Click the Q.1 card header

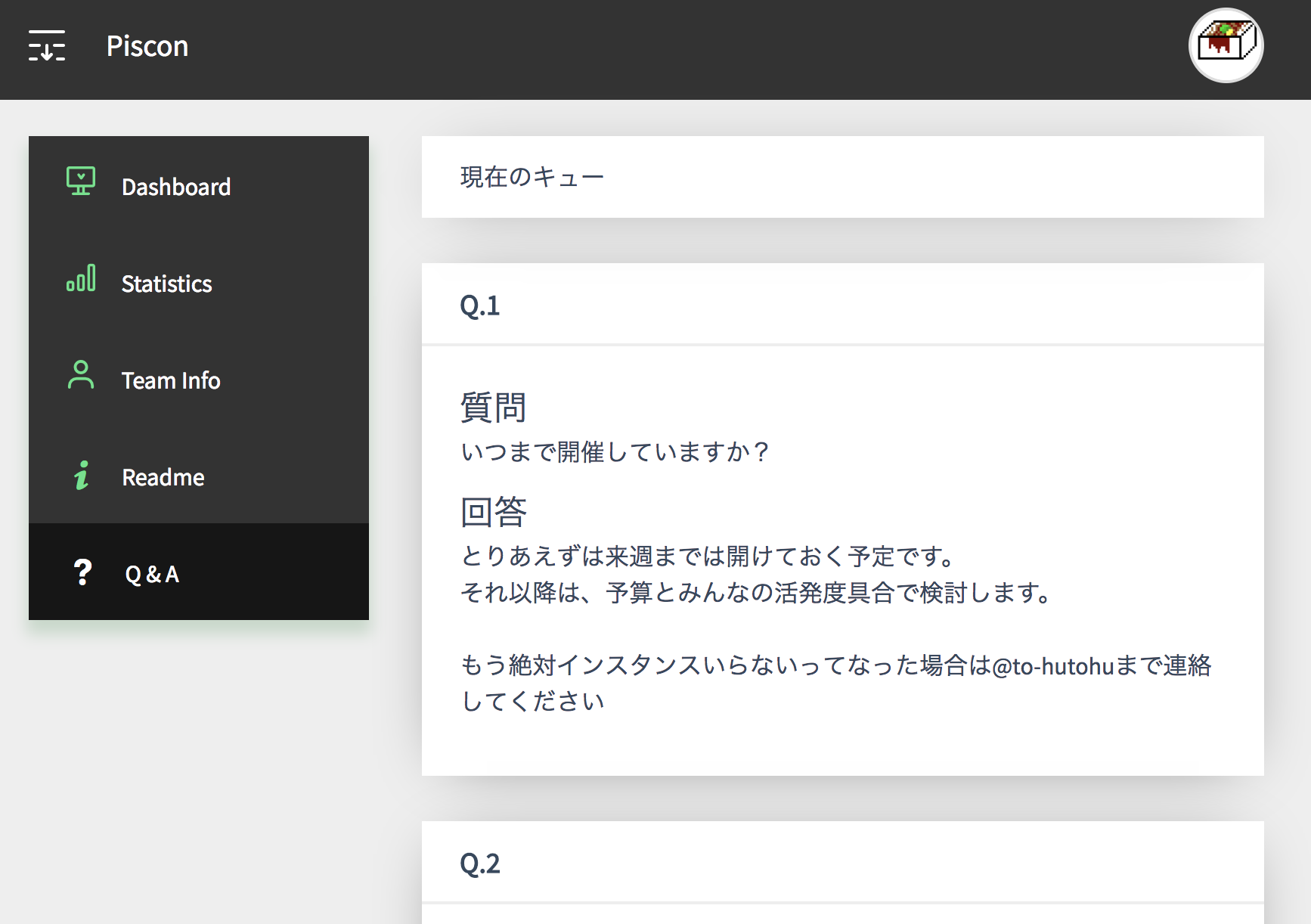[x=842, y=305]
